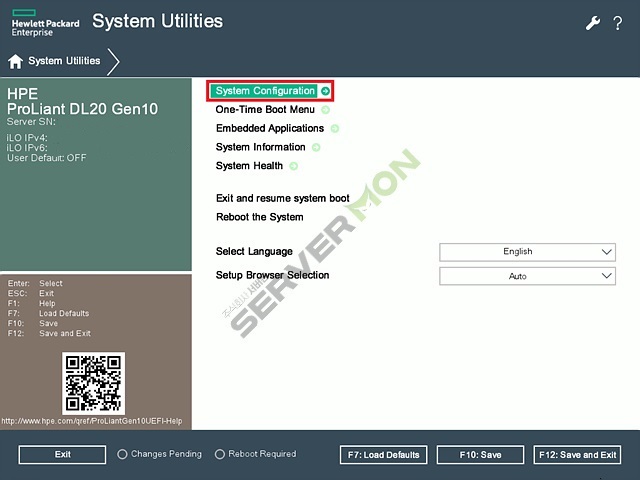Click the ProLiant DL20 Gen10 heading

point(82,109)
